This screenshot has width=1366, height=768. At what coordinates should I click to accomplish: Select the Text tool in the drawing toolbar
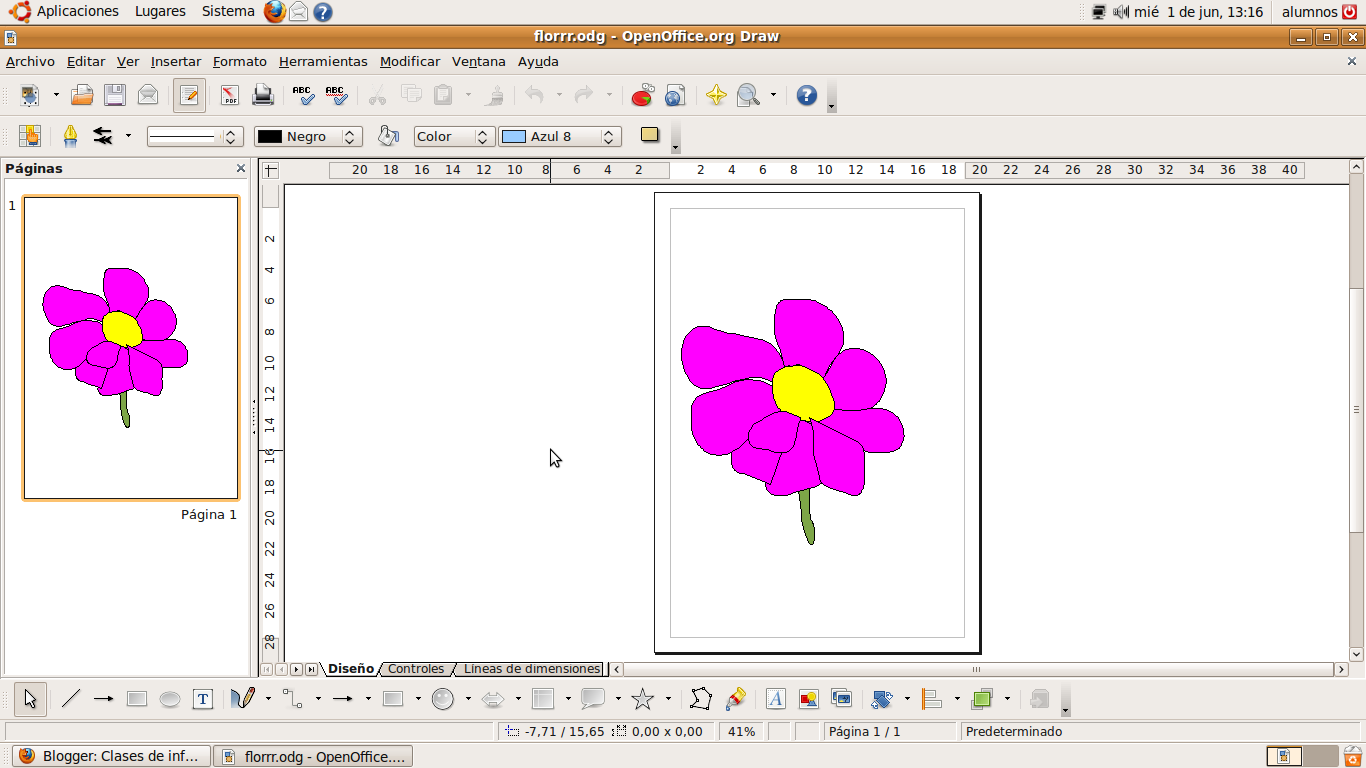(x=203, y=699)
